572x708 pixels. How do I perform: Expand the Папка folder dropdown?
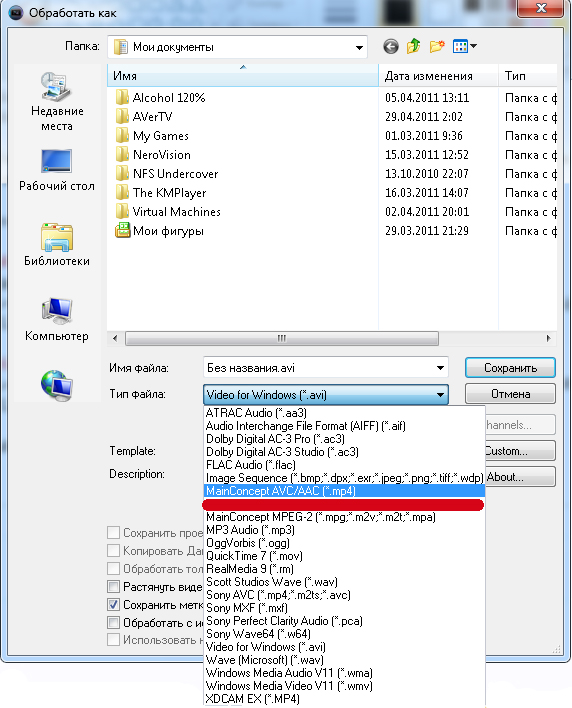tap(359, 47)
